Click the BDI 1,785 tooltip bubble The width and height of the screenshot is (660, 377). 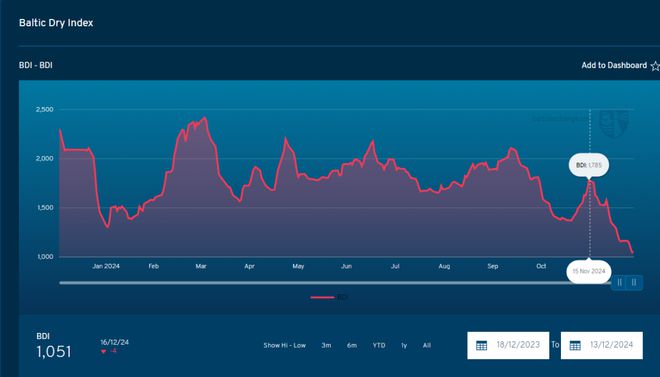pyautogui.click(x=589, y=165)
